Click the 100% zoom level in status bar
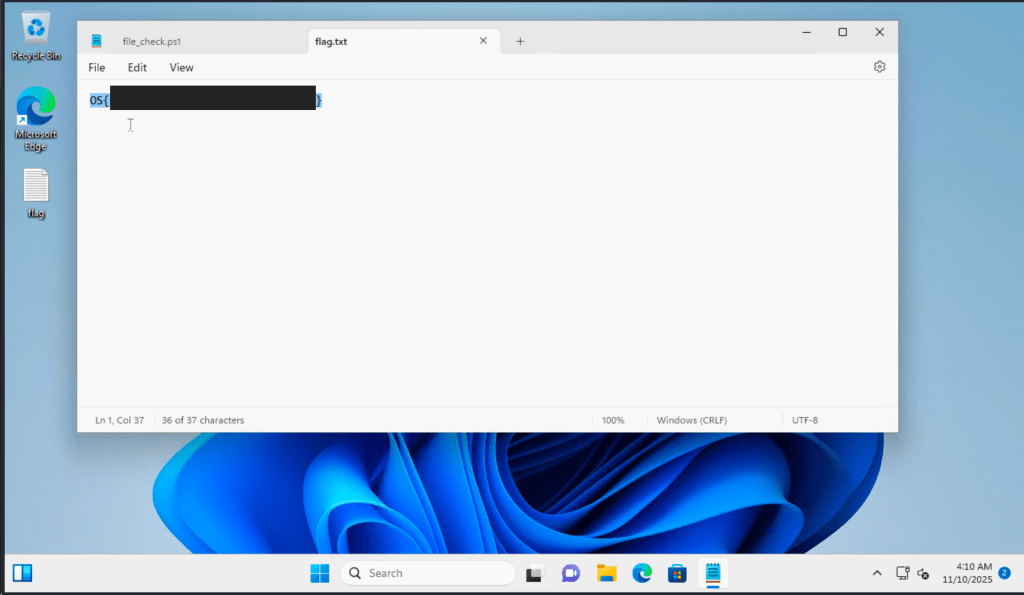This screenshot has width=1024, height=595. pyautogui.click(x=613, y=420)
